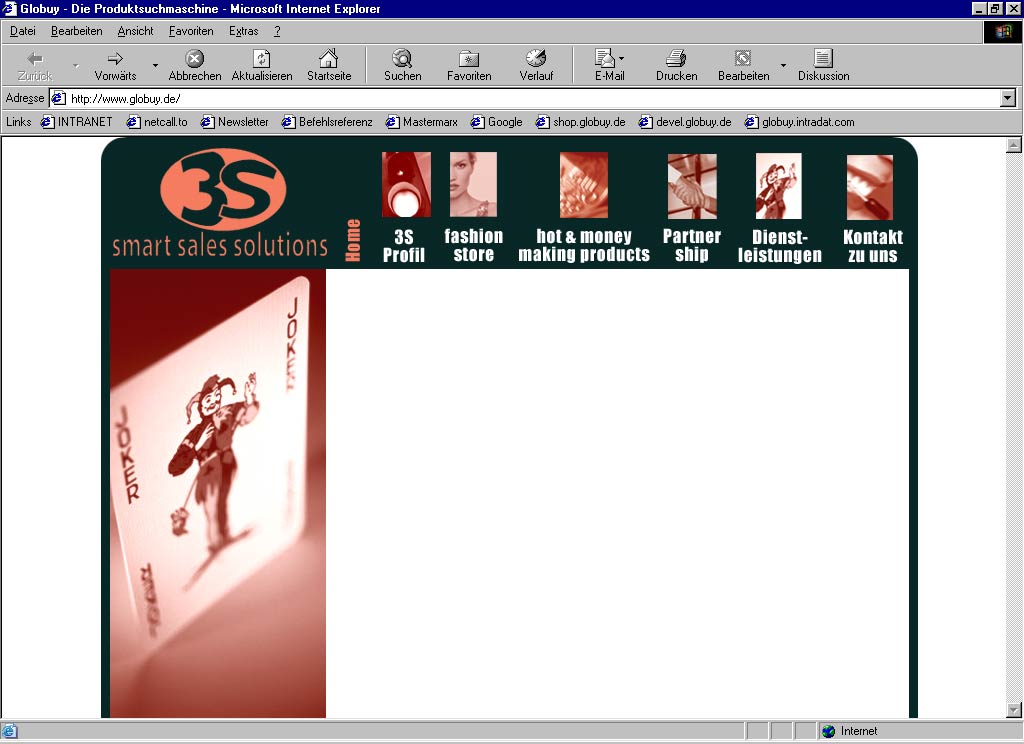Image resolution: width=1024 pixels, height=744 pixels.
Task: Open the Extras menu
Action: pyautogui.click(x=244, y=31)
